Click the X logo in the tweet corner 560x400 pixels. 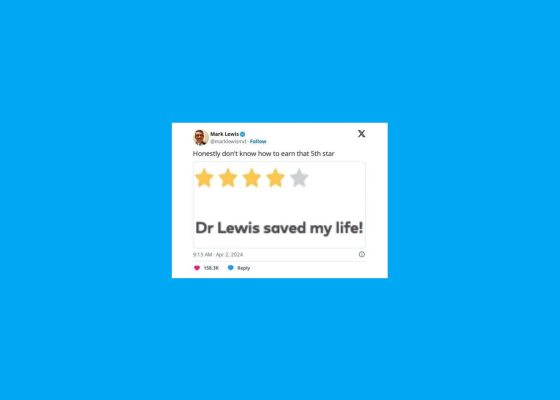(x=361, y=134)
